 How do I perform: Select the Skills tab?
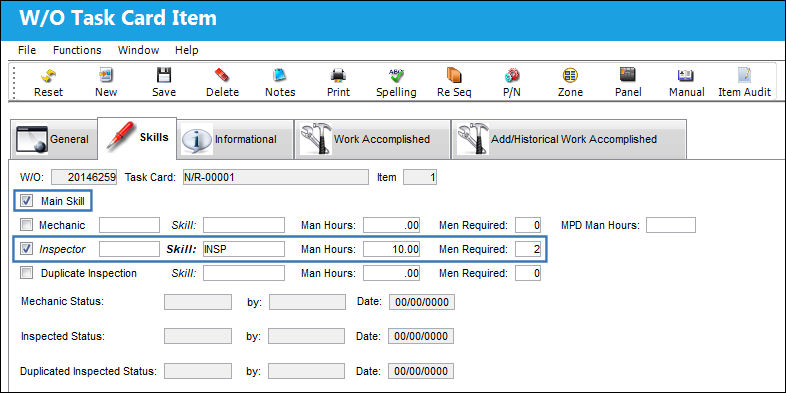(x=137, y=138)
